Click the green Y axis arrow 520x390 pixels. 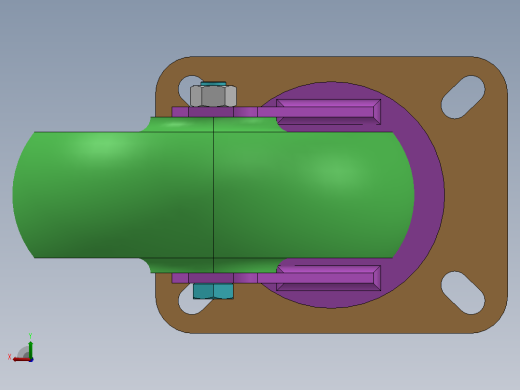click(x=31, y=350)
